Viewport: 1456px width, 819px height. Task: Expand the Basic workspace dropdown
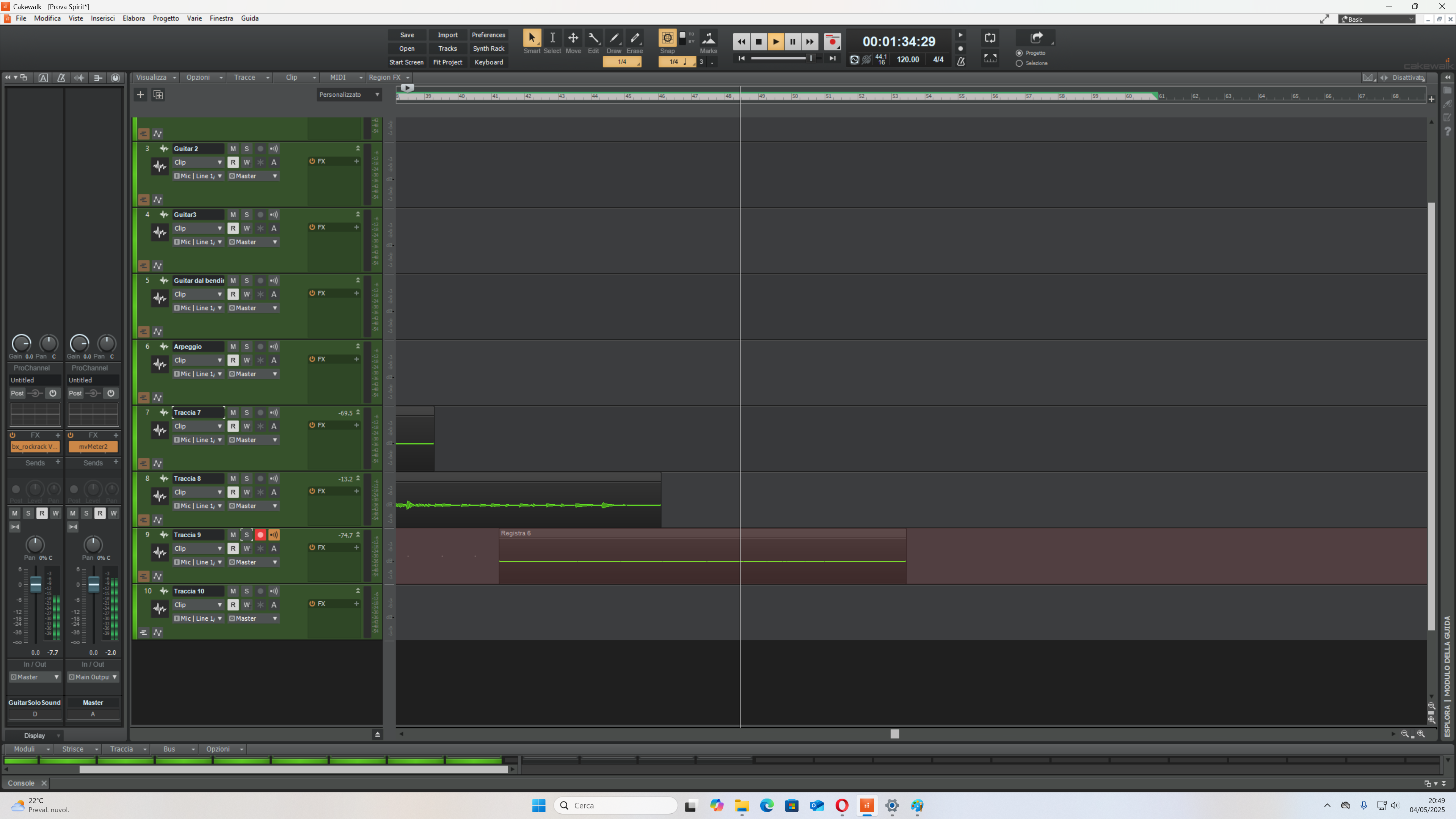click(x=1377, y=19)
